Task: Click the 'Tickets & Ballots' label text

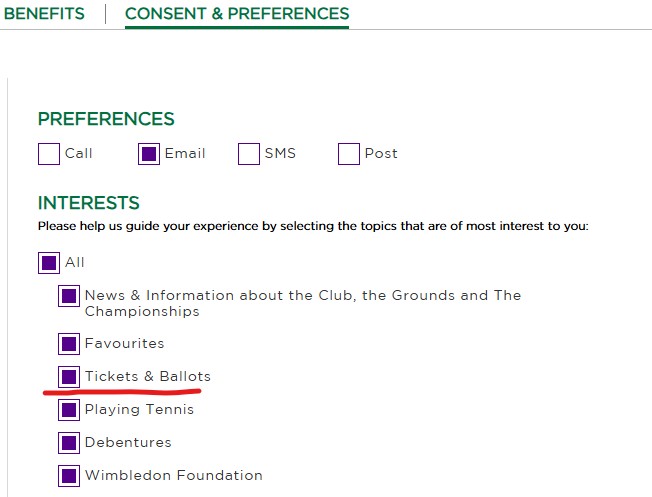Action: 148,377
